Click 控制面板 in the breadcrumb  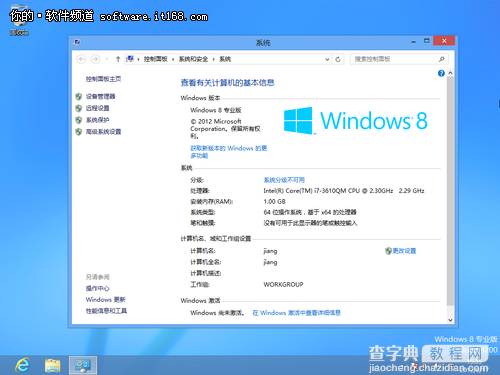[x=155, y=59]
